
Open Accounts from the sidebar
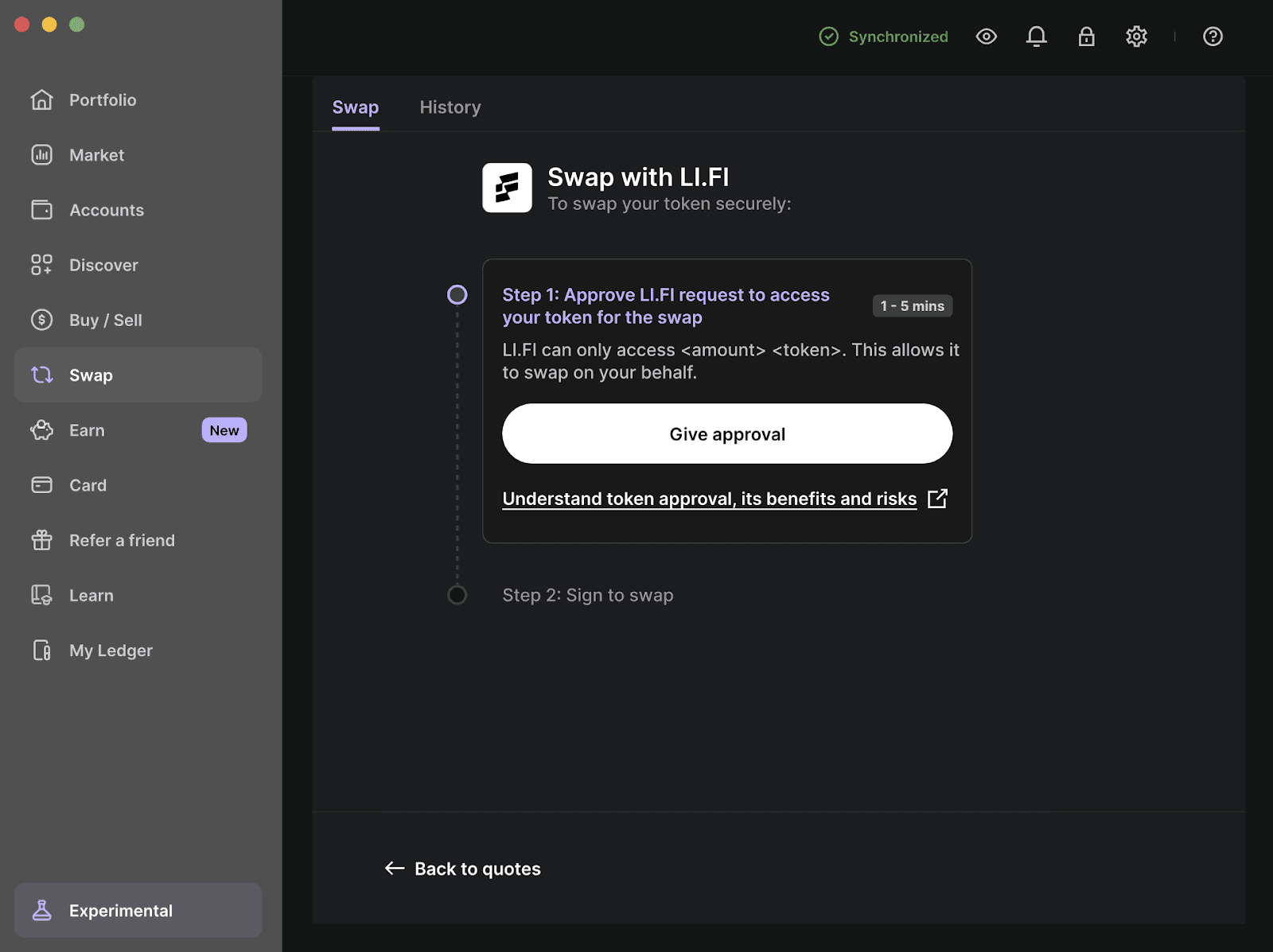pyautogui.click(x=106, y=210)
